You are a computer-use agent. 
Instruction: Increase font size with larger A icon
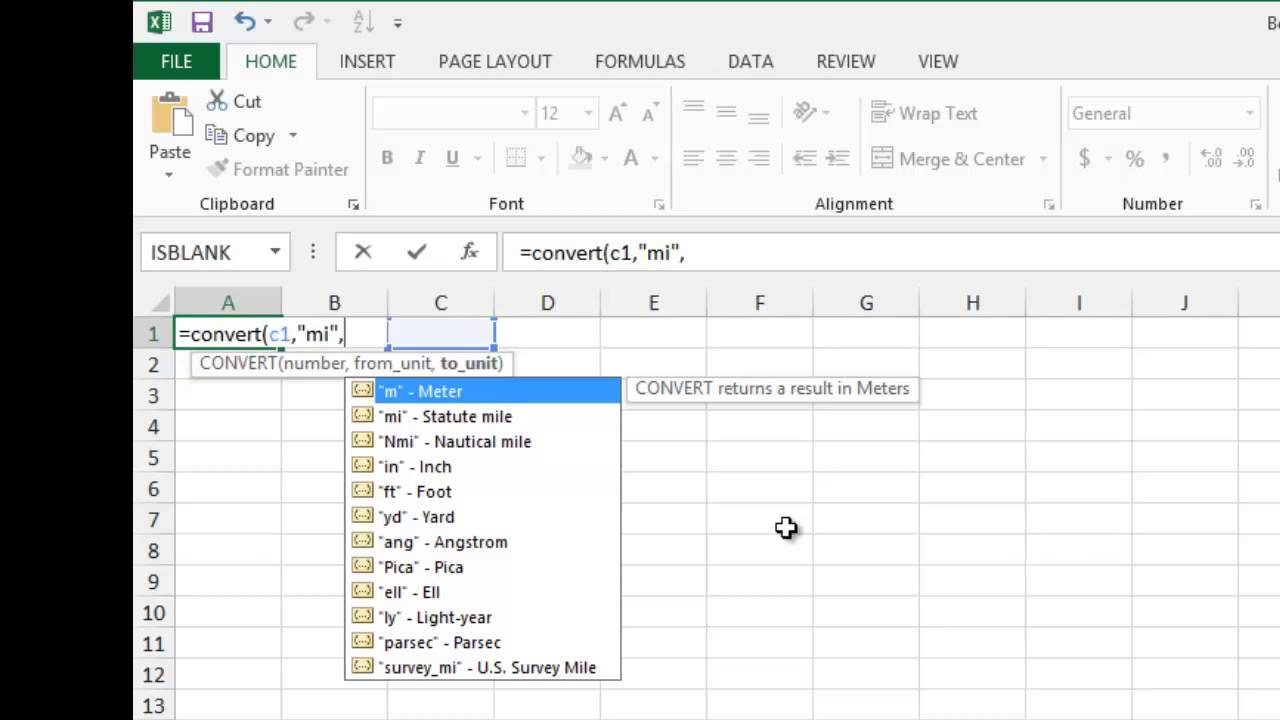pyautogui.click(x=617, y=113)
